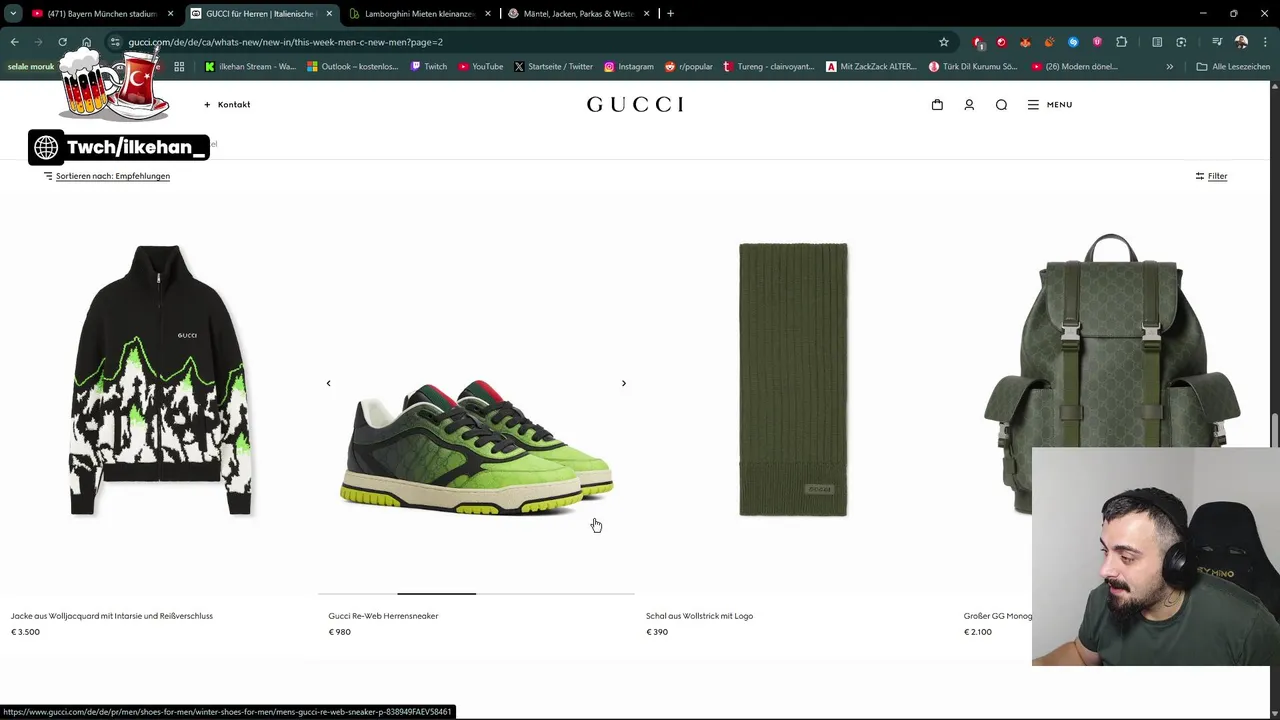Open the Outlook – kostenlos bookmark
Image resolution: width=1280 pixels, height=720 pixels.
tap(353, 67)
